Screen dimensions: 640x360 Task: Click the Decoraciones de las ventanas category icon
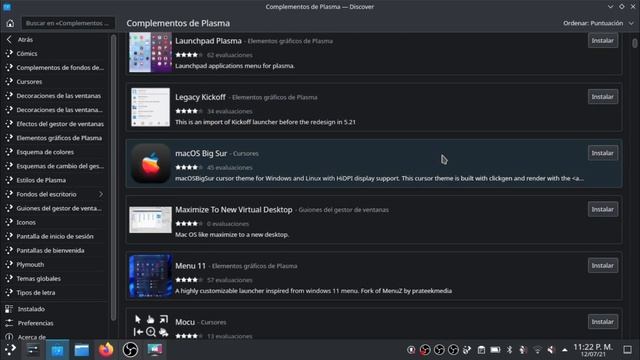point(9,96)
